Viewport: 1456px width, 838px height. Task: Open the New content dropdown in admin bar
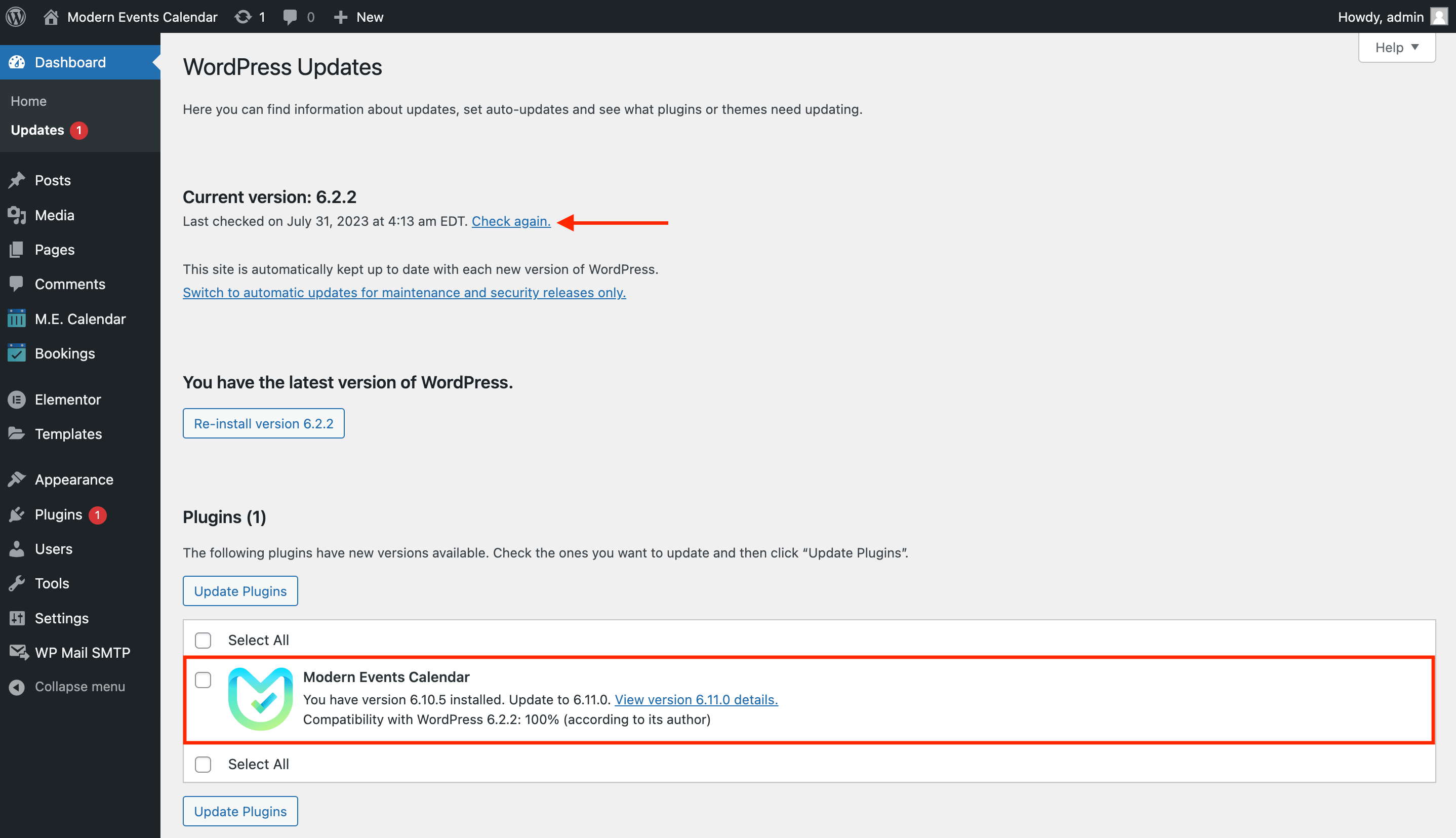(x=359, y=17)
